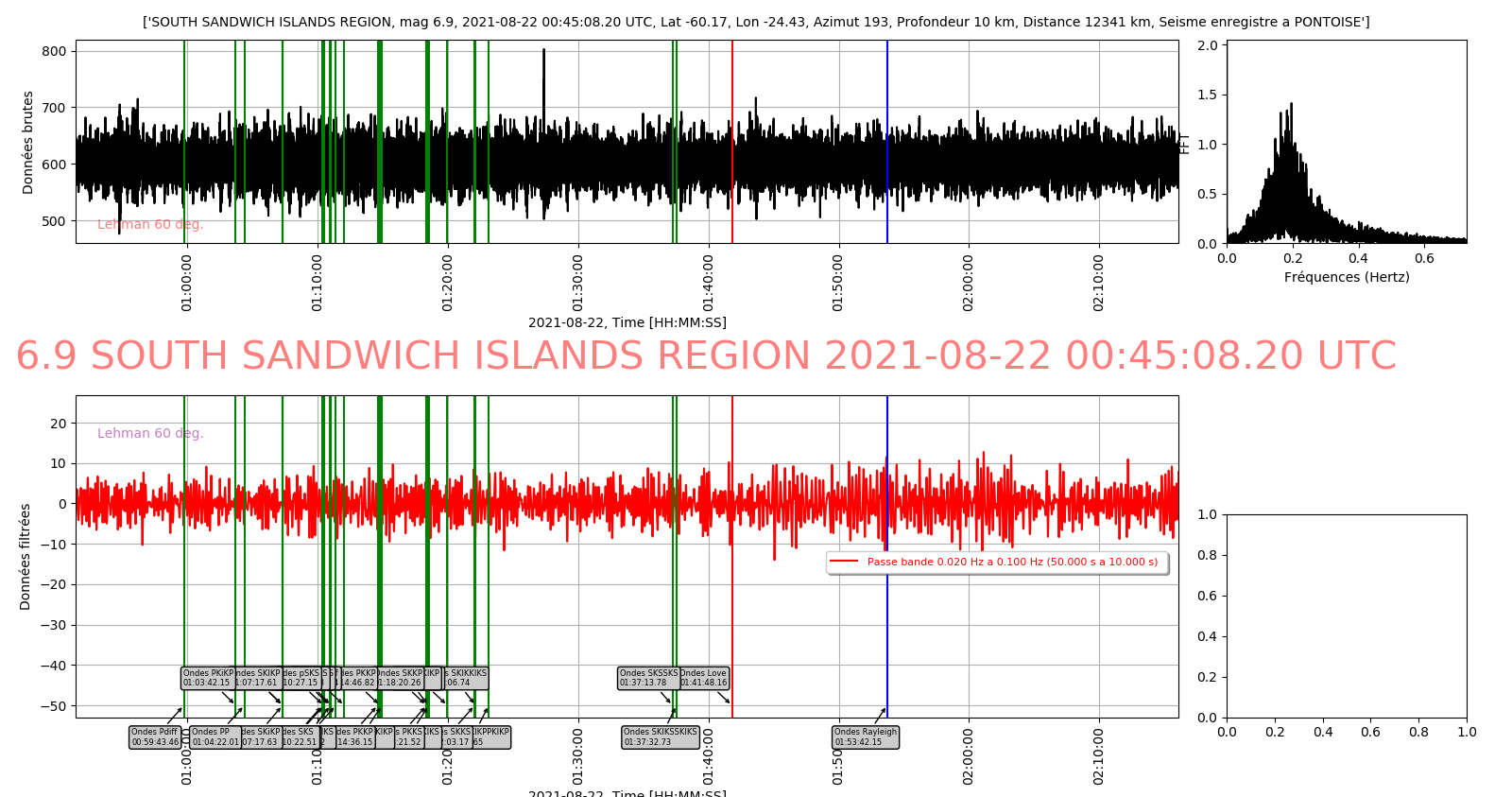Click the Ondes SKSSKS annotation box
The height and width of the screenshot is (797, 1512).
[647, 678]
